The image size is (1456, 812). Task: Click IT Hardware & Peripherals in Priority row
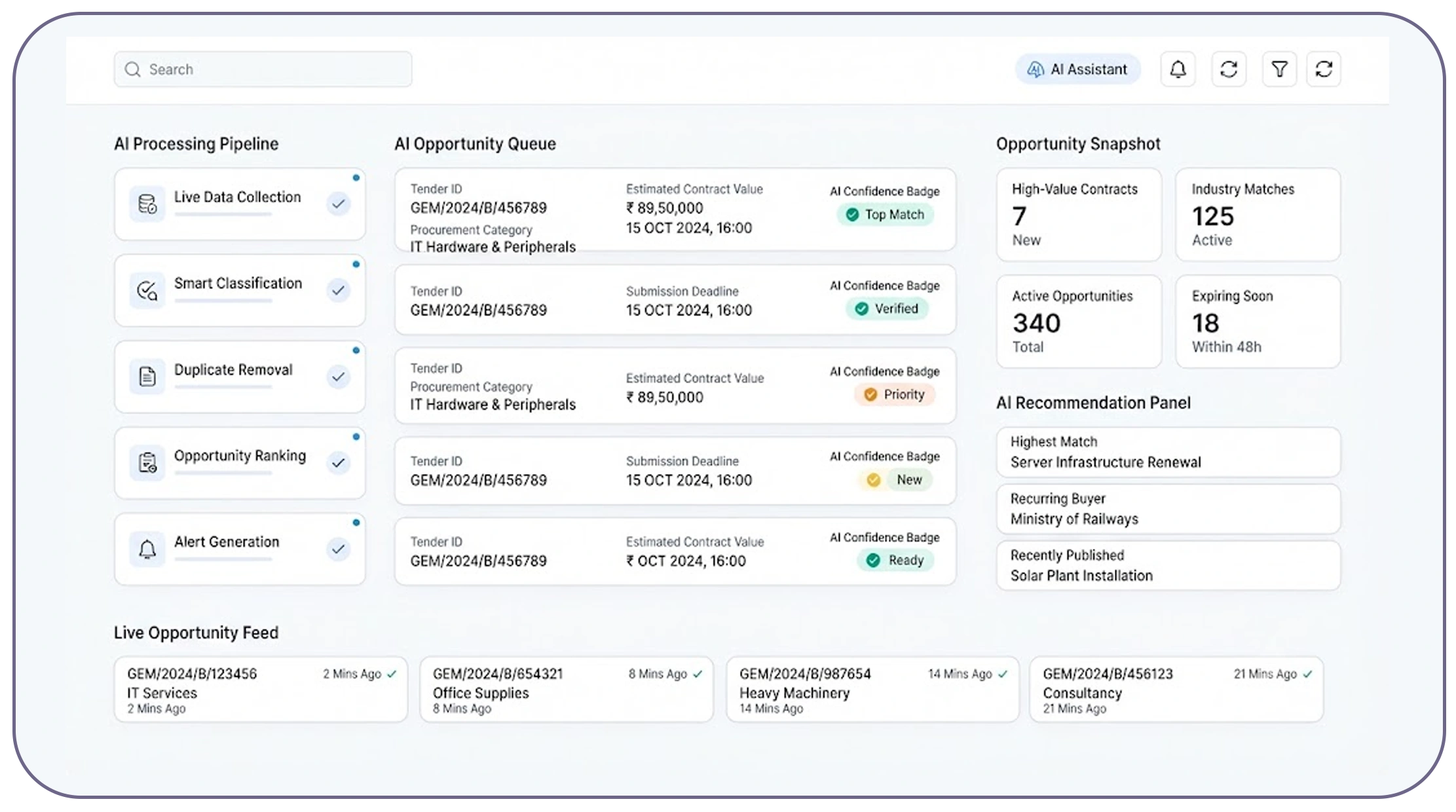coord(493,405)
